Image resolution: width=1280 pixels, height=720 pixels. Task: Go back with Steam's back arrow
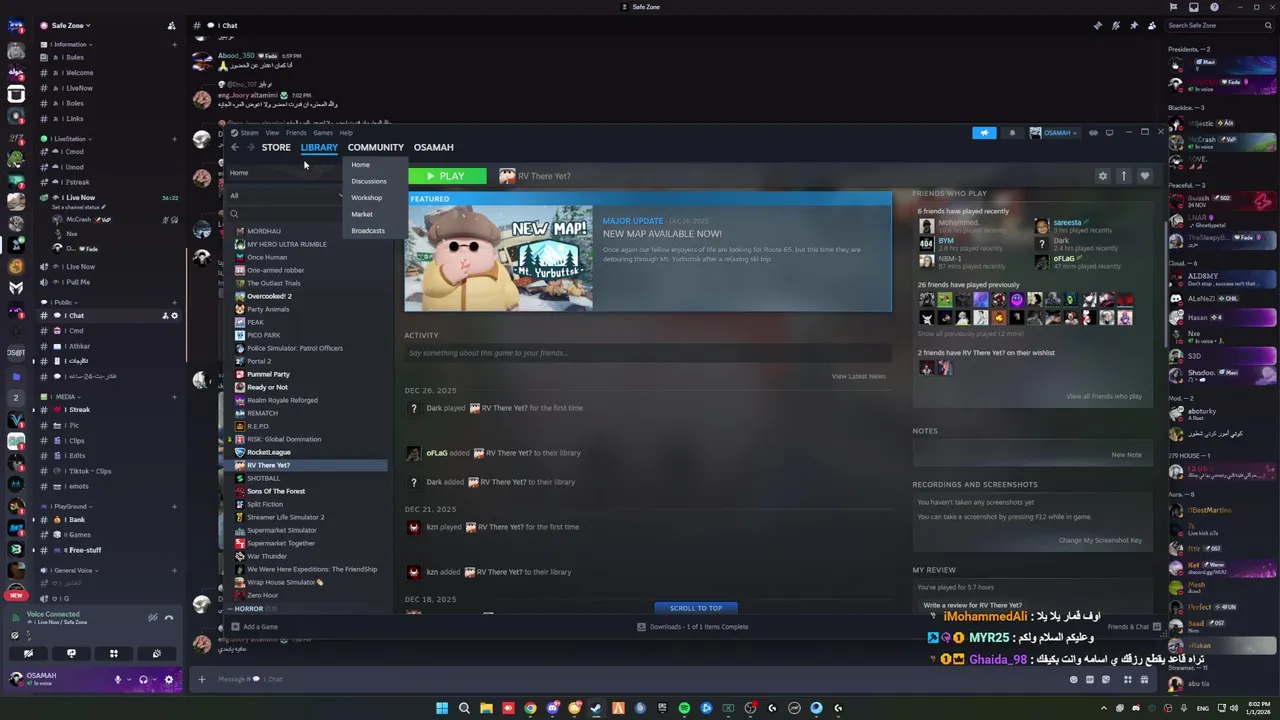(x=235, y=147)
